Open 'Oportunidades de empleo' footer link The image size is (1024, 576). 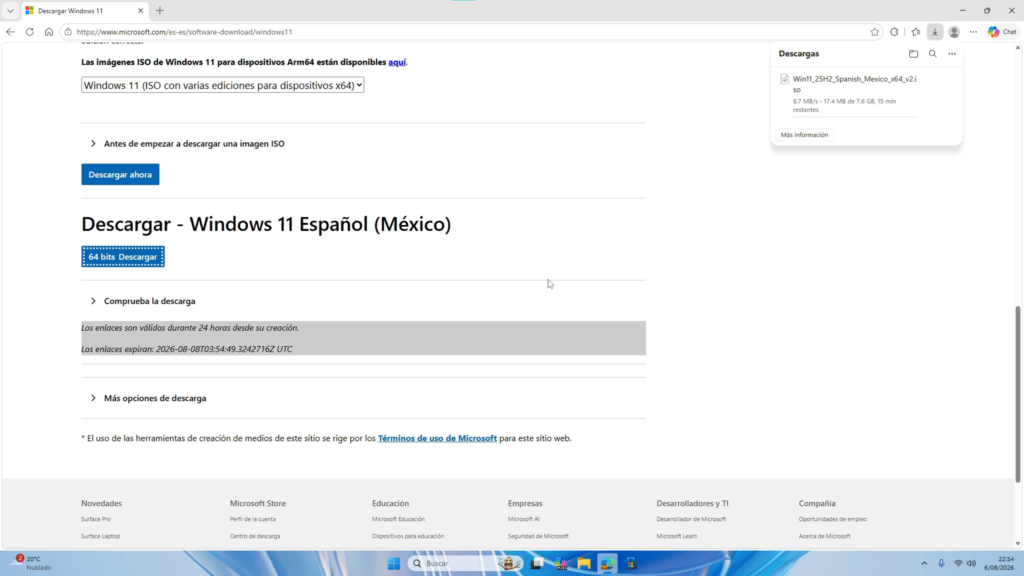pos(833,519)
